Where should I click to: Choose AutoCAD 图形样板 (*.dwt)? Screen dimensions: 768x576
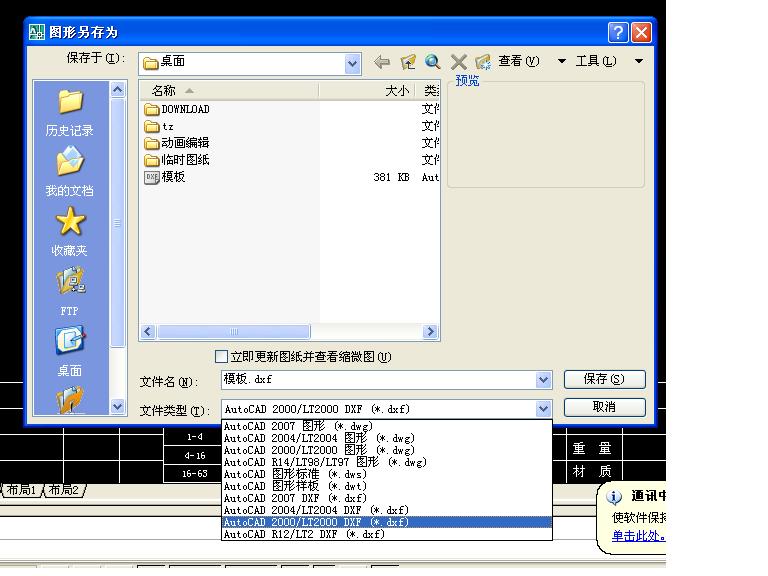pyautogui.click(x=387, y=486)
